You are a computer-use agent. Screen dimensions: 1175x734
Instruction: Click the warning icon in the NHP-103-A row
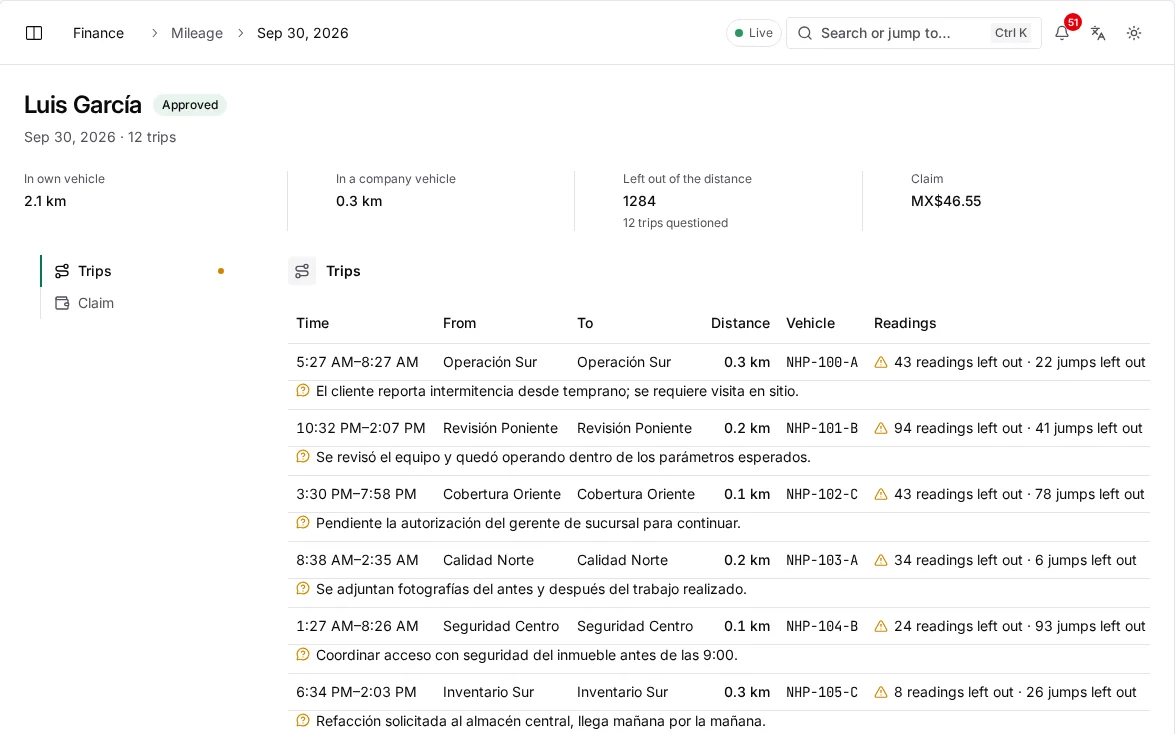[x=881, y=560]
